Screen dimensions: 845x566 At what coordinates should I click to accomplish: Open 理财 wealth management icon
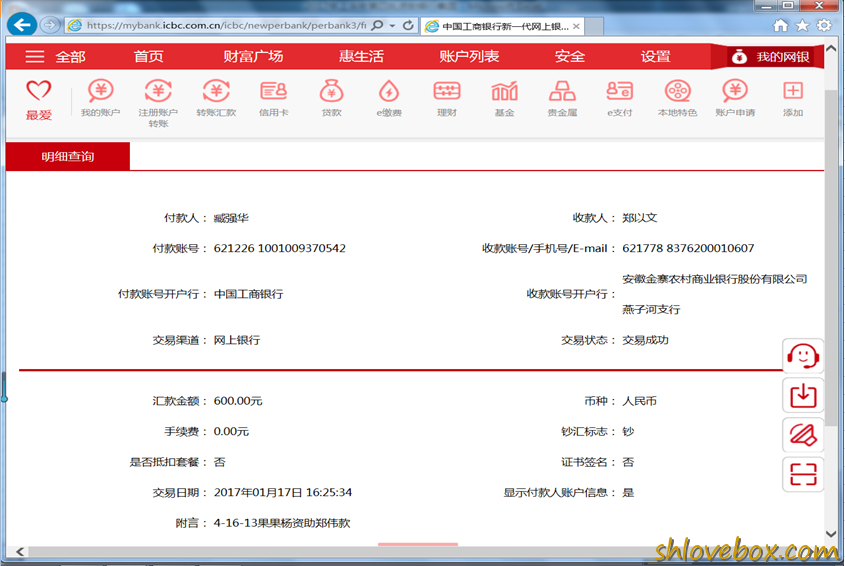(447, 98)
